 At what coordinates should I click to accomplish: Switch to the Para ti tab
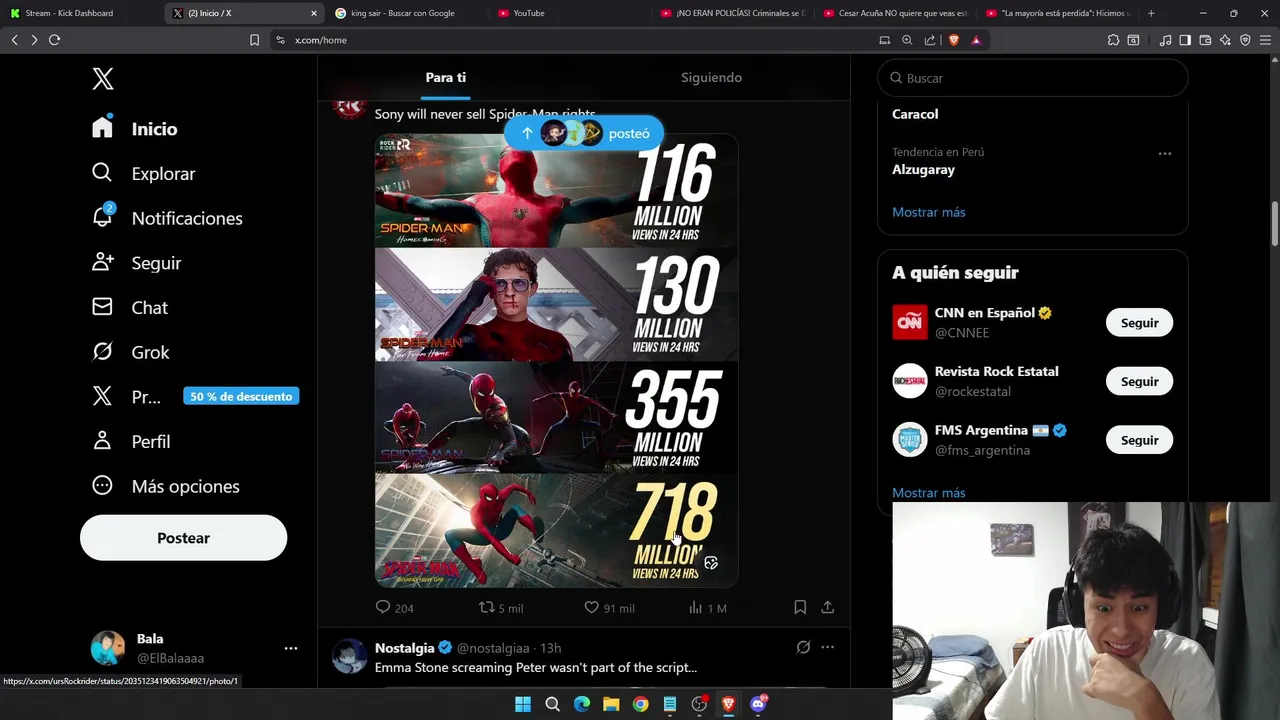(x=445, y=77)
